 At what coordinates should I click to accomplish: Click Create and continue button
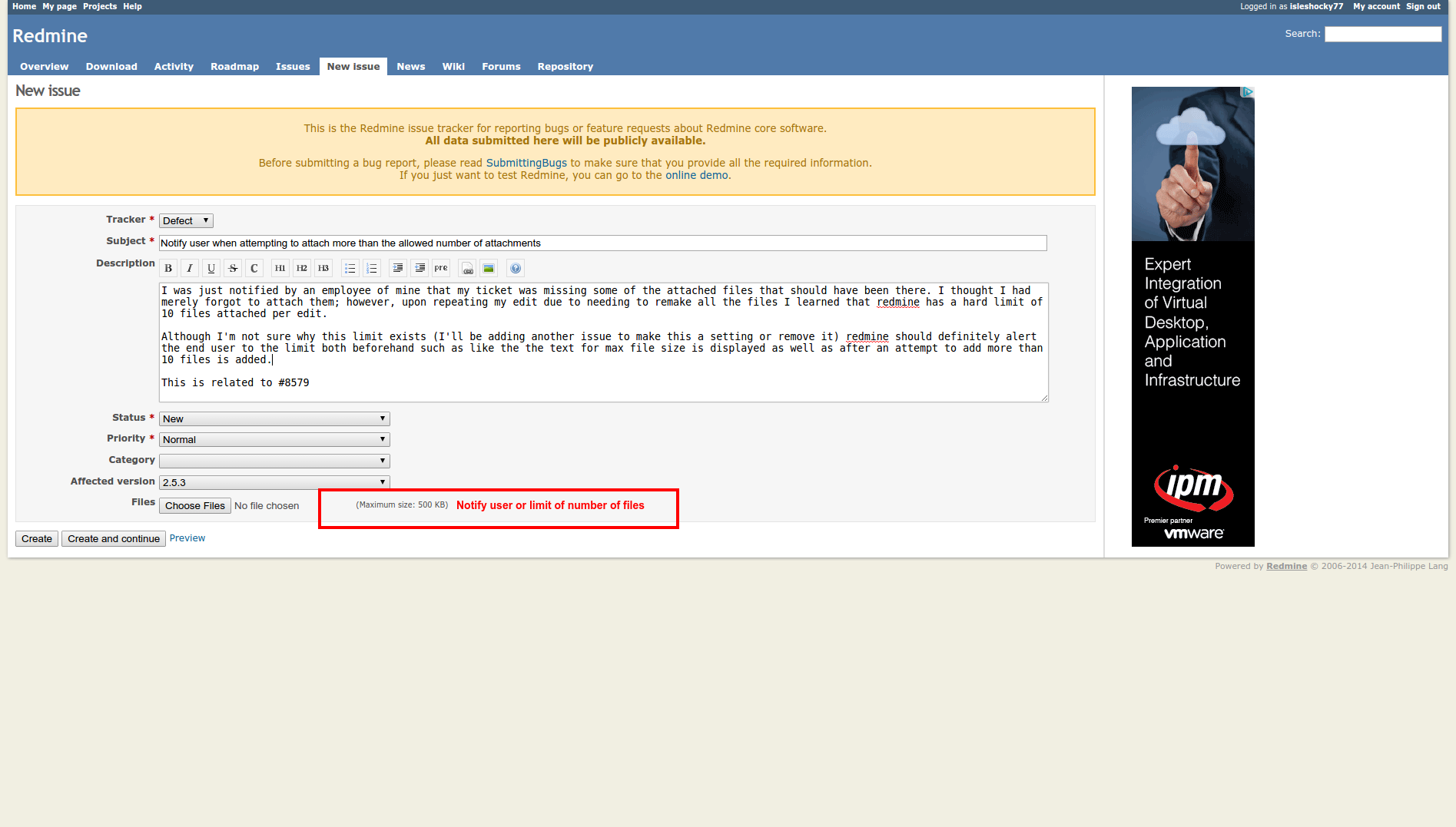(x=114, y=539)
